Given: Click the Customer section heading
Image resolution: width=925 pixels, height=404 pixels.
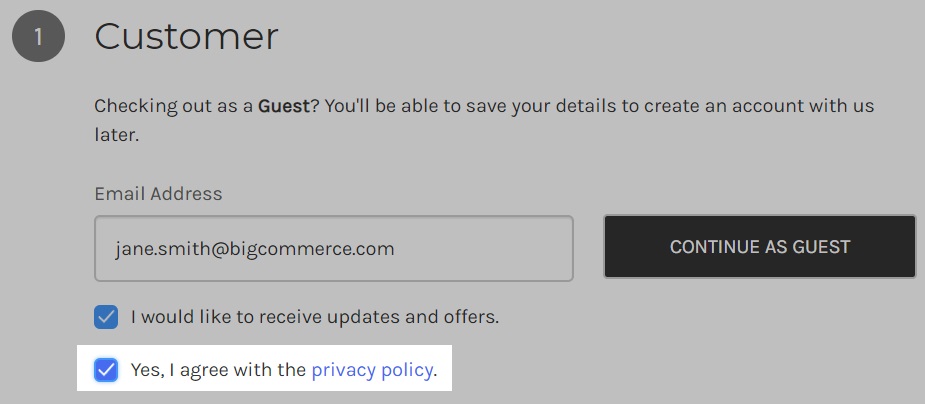Looking at the screenshot, I should tap(186, 37).
